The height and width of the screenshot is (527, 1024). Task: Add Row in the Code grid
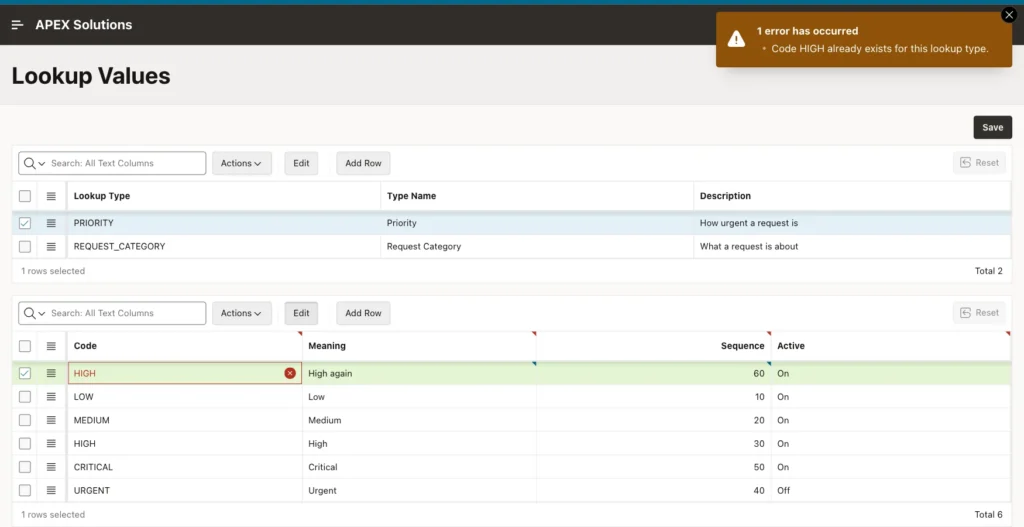pos(363,313)
